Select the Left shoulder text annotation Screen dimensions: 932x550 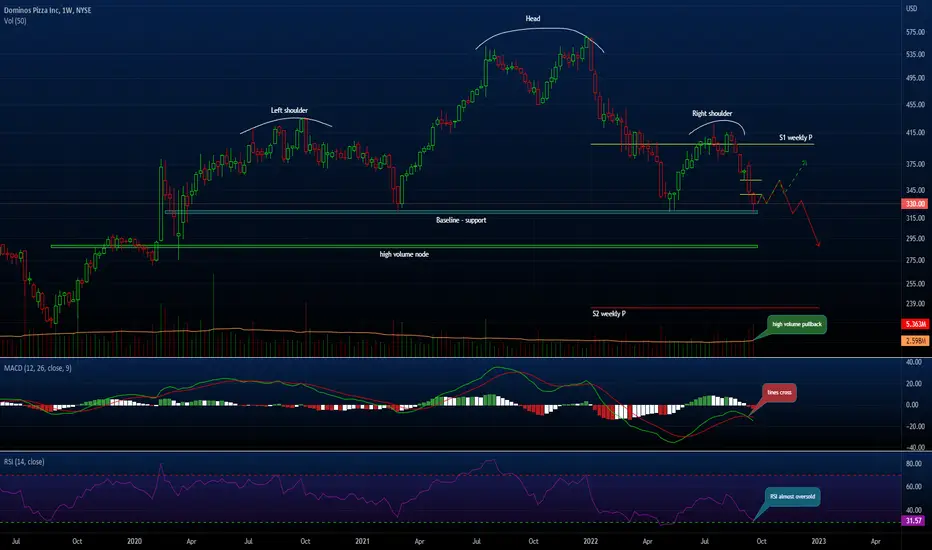pos(289,110)
